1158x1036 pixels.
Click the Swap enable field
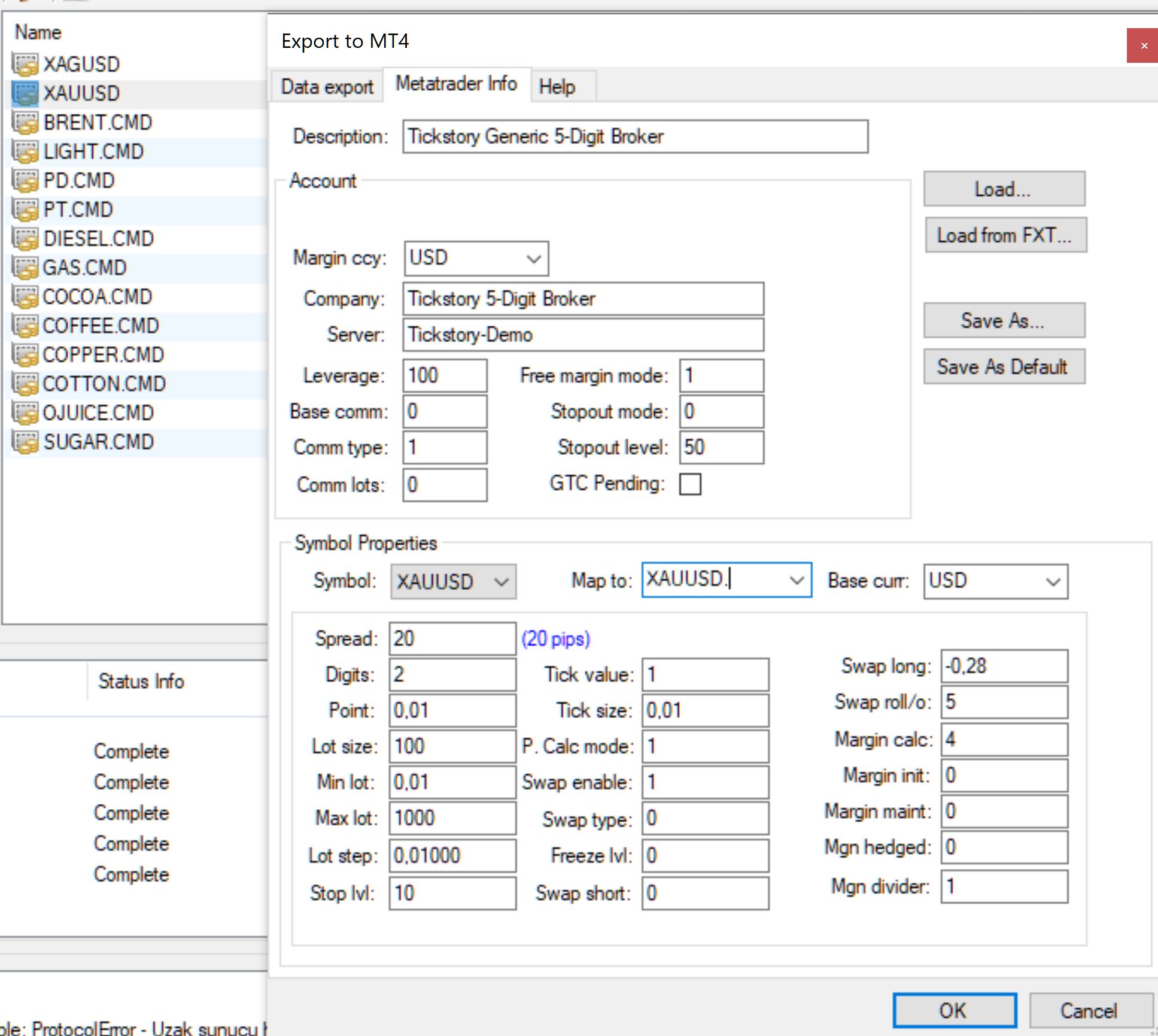coord(706,783)
